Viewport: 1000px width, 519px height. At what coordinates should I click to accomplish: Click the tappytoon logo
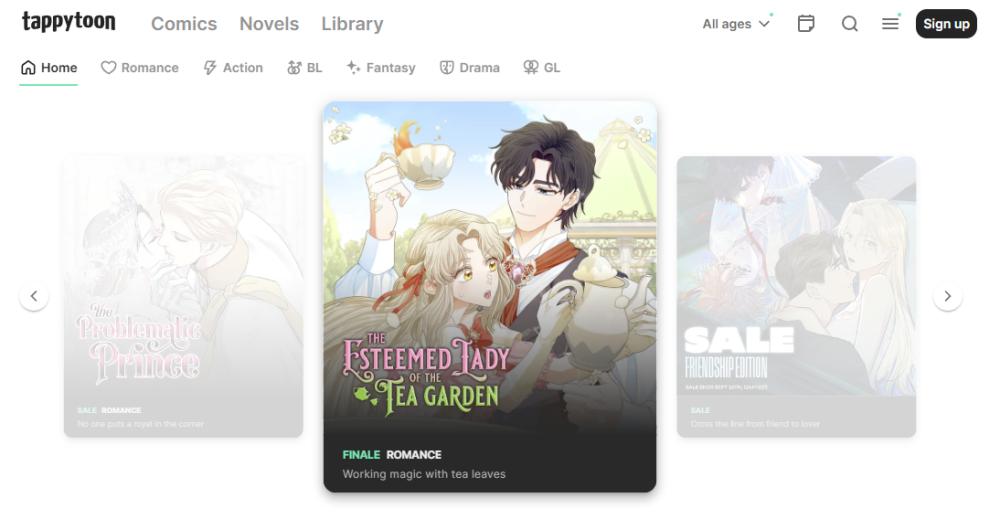click(69, 22)
